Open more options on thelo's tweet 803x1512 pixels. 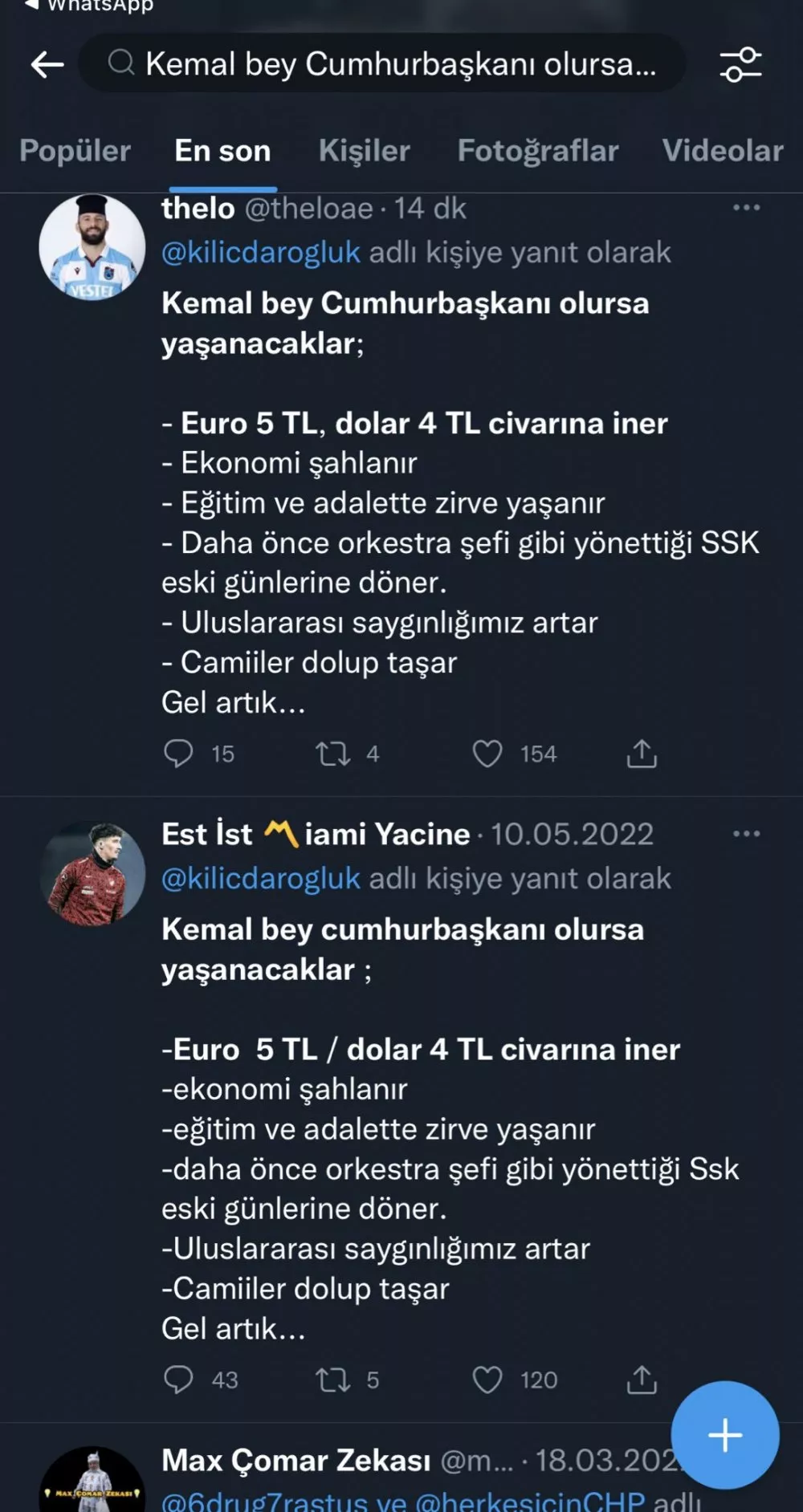(x=746, y=208)
